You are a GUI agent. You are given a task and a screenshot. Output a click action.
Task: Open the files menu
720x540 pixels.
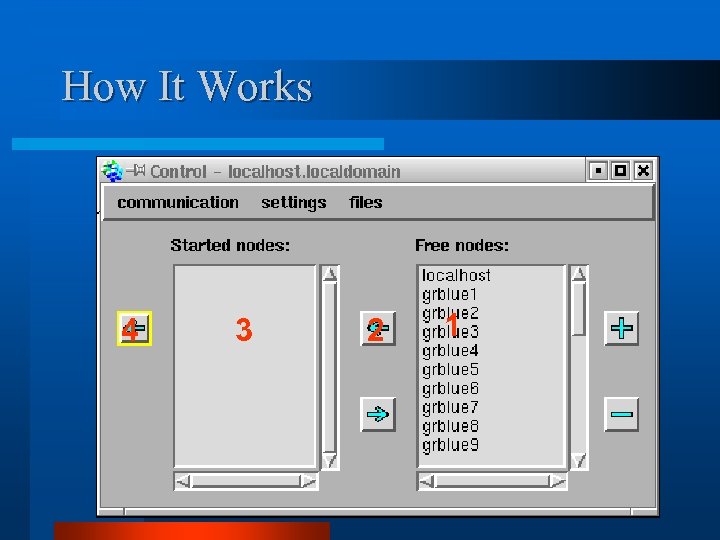(x=366, y=202)
